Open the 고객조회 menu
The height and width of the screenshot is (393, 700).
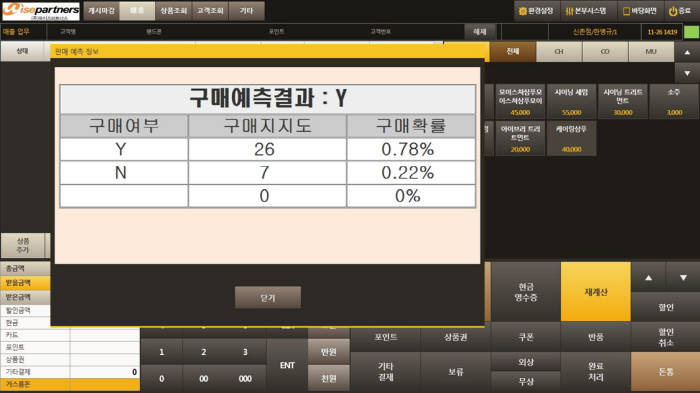point(210,11)
